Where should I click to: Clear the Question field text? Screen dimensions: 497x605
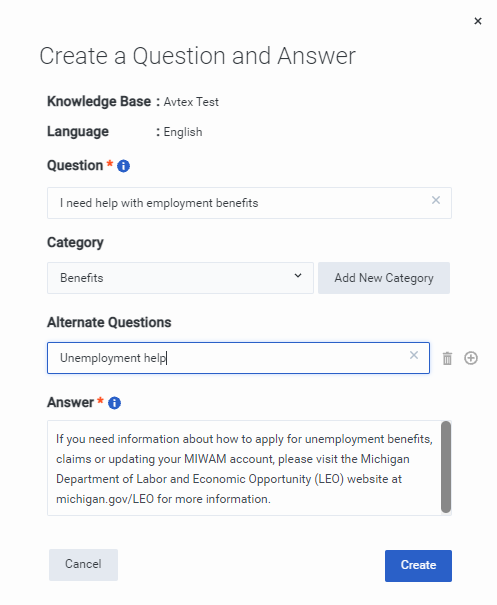coord(436,200)
